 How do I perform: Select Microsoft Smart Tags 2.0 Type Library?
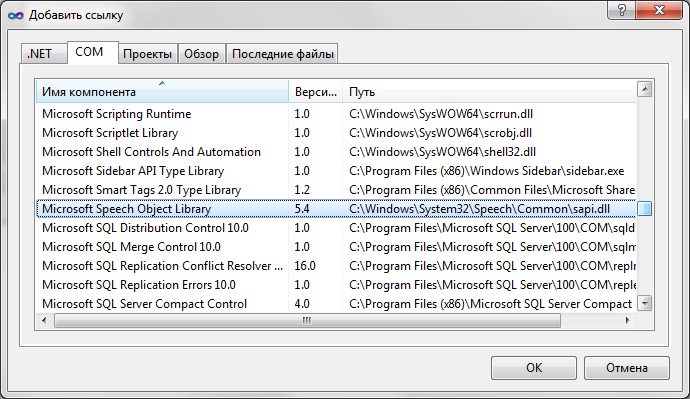(x=336, y=190)
